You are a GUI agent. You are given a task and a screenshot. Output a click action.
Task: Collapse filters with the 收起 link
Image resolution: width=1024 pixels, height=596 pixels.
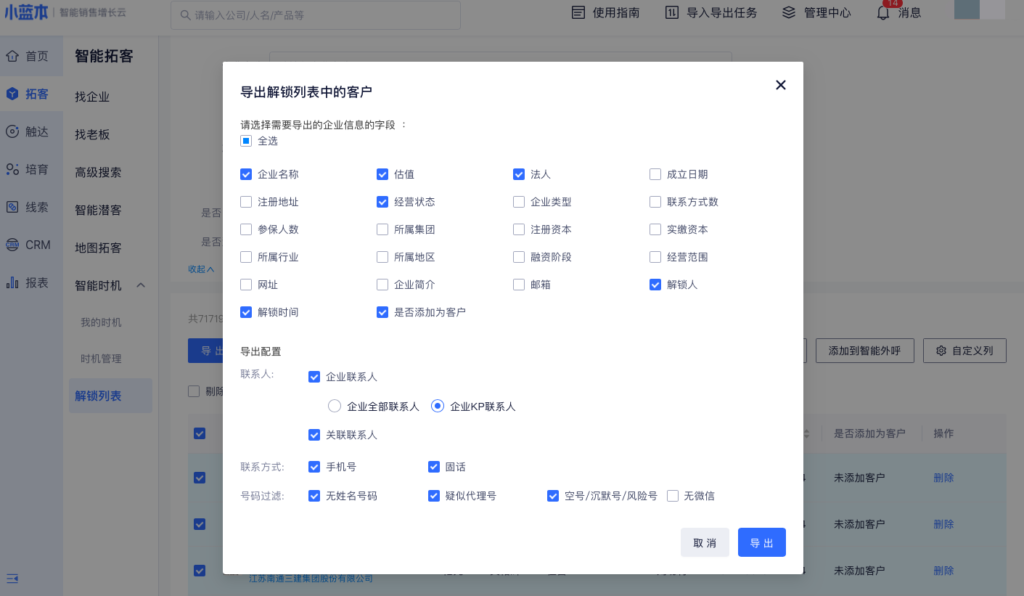[200, 269]
